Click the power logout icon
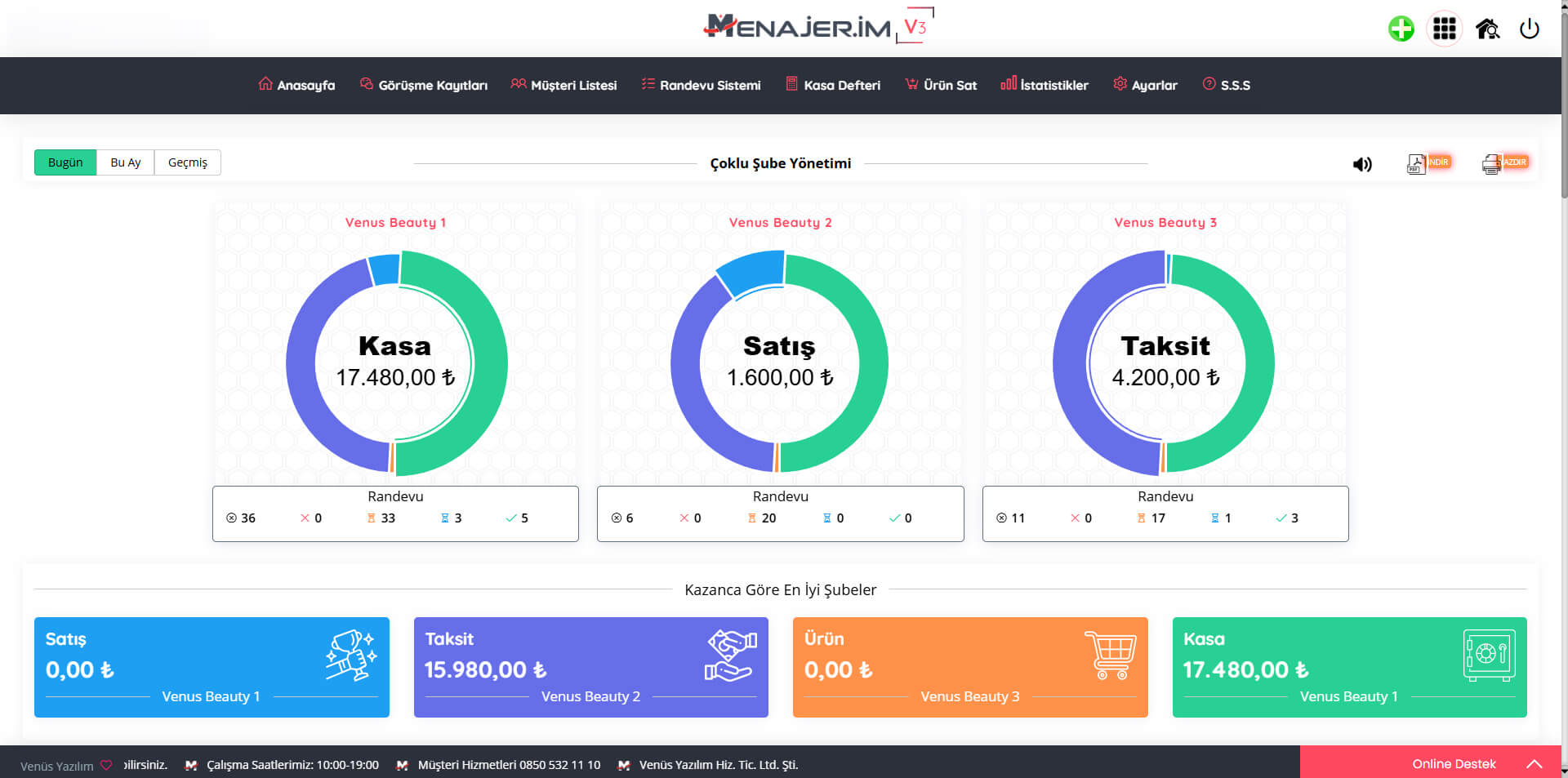 1529,29
